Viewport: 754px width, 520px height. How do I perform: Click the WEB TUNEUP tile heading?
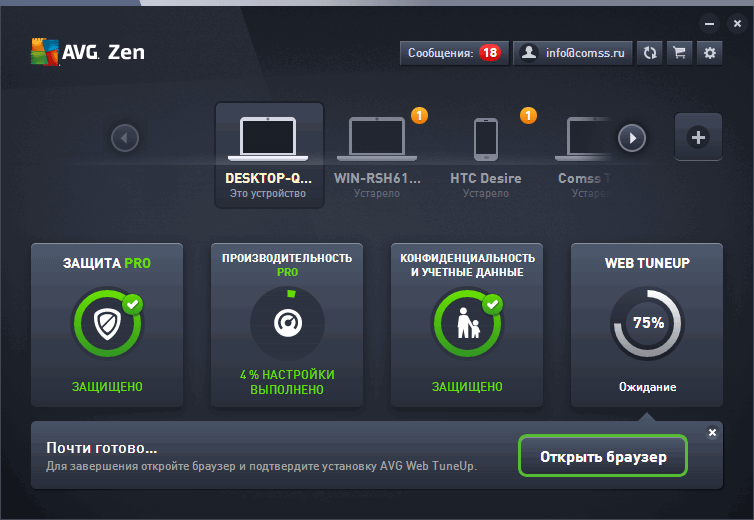point(647,263)
